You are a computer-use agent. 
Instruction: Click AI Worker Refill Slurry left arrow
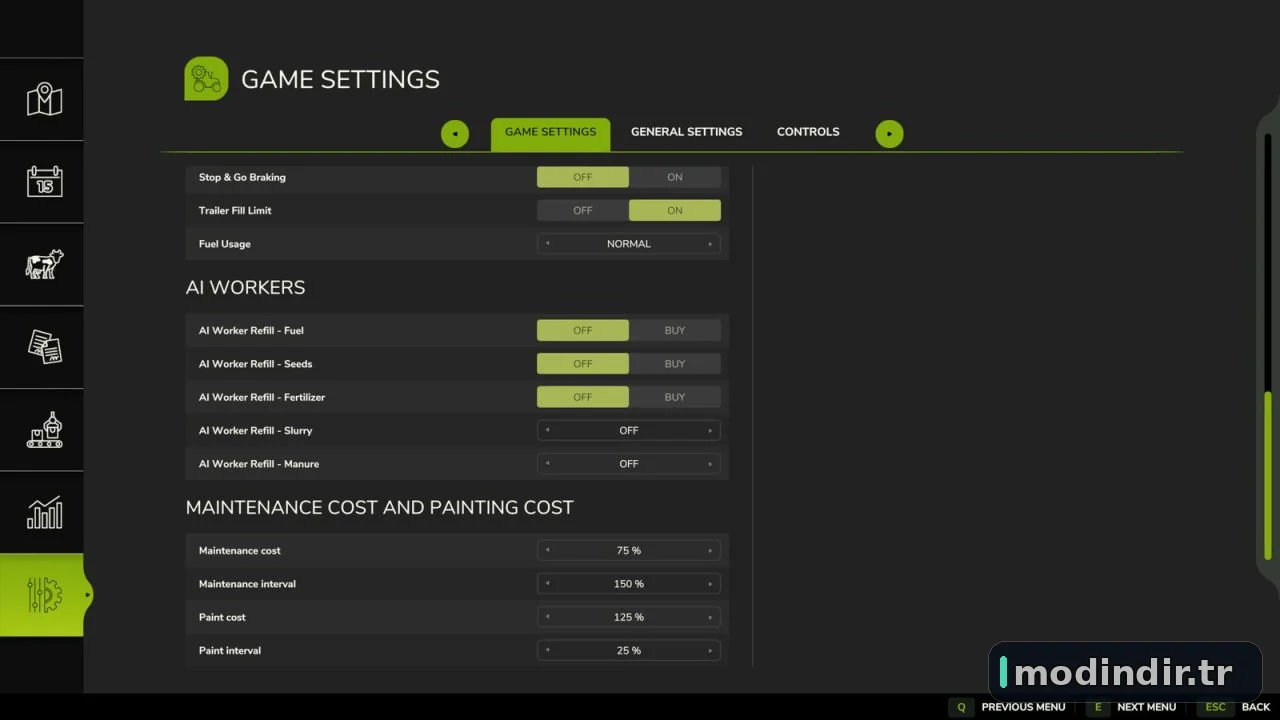547,431
